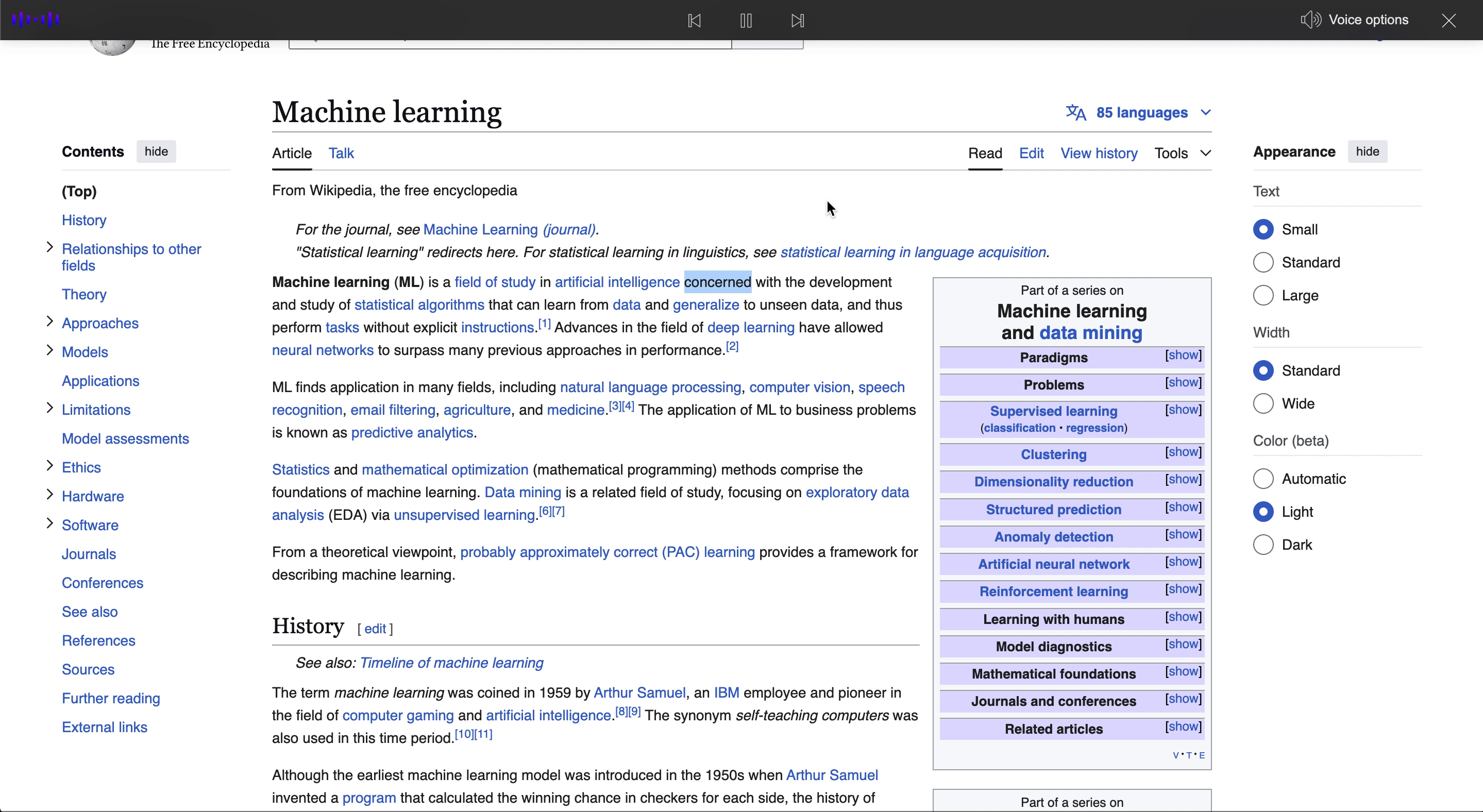The height and width of the screenshot is (812, 1483).
Task: Expand Relationships to other fields section
Action: pyautogui.click(x=49, y=247)
